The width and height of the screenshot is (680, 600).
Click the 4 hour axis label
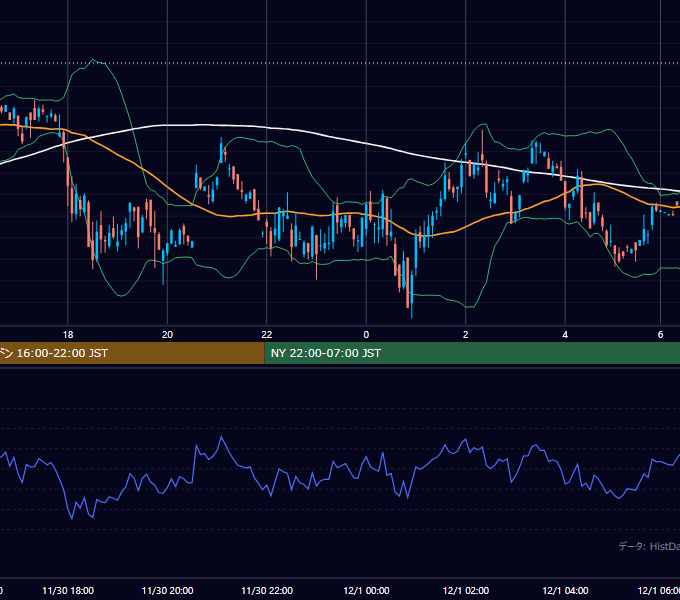pos(565,335)
